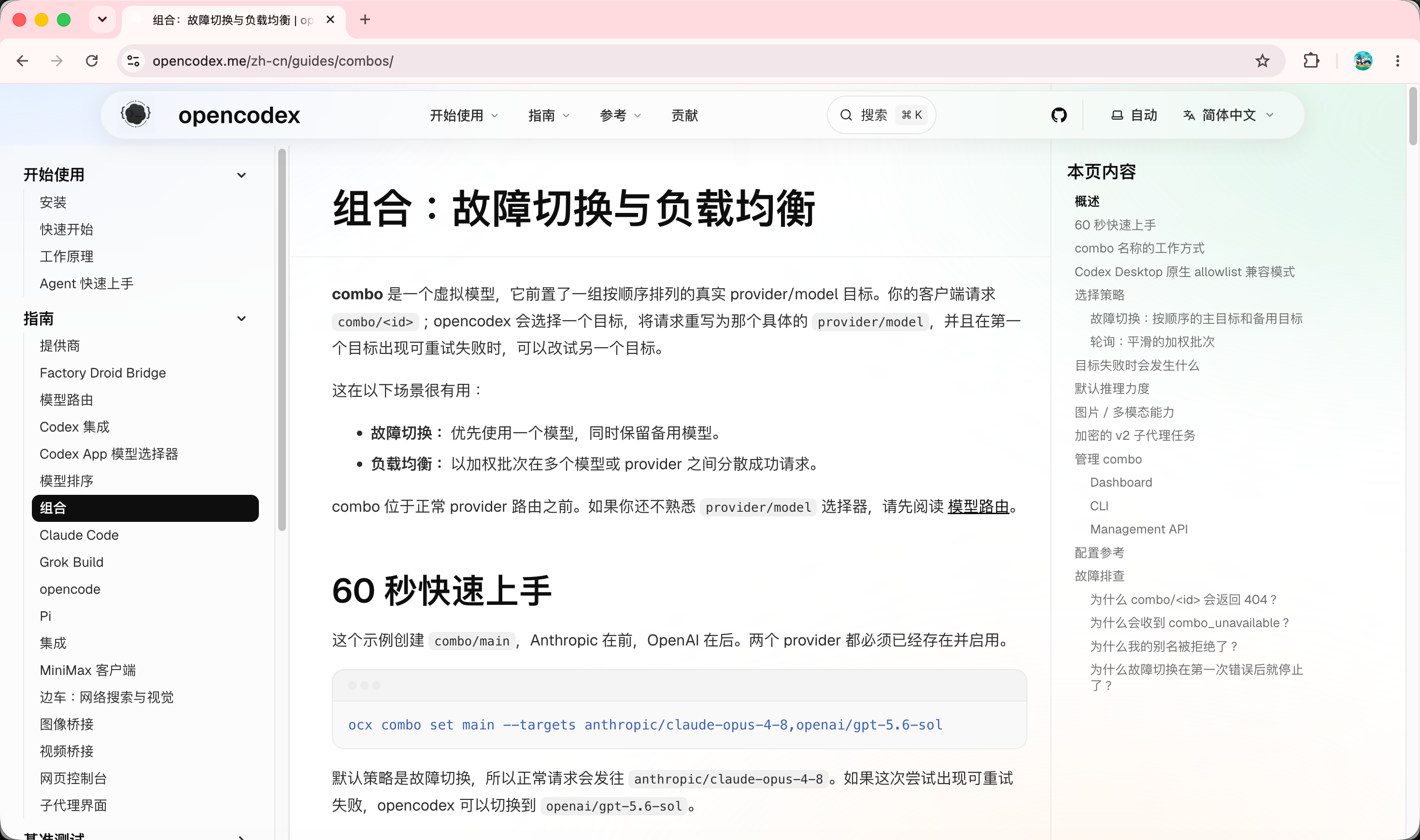Click the address bar URL
1420x840 pixels.
click(x=273, y=60)
